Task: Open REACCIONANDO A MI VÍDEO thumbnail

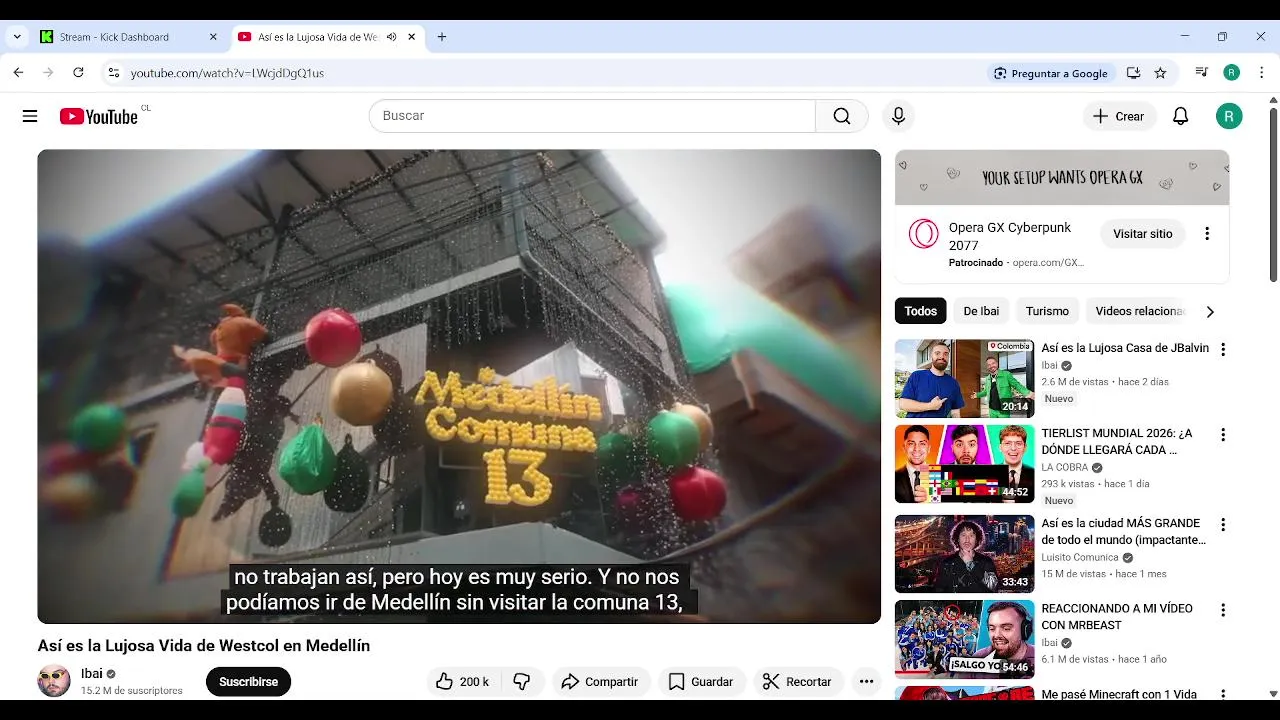Action: pyautogui.click(x=964, y=638)
